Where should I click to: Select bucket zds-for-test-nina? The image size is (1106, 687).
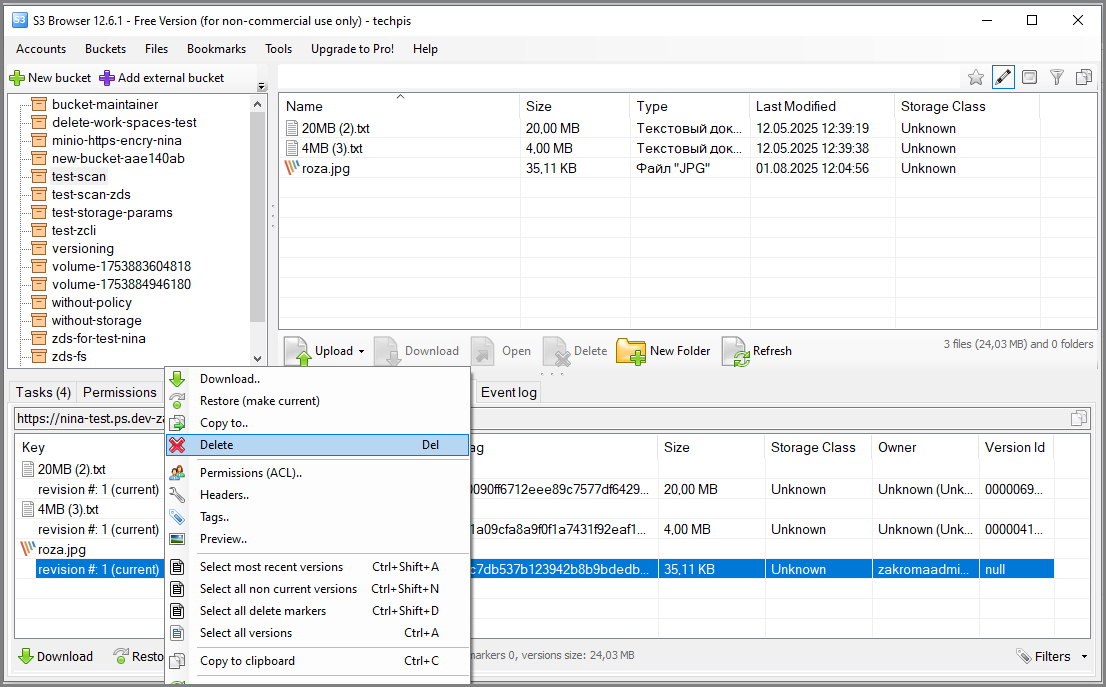(99, 339)
